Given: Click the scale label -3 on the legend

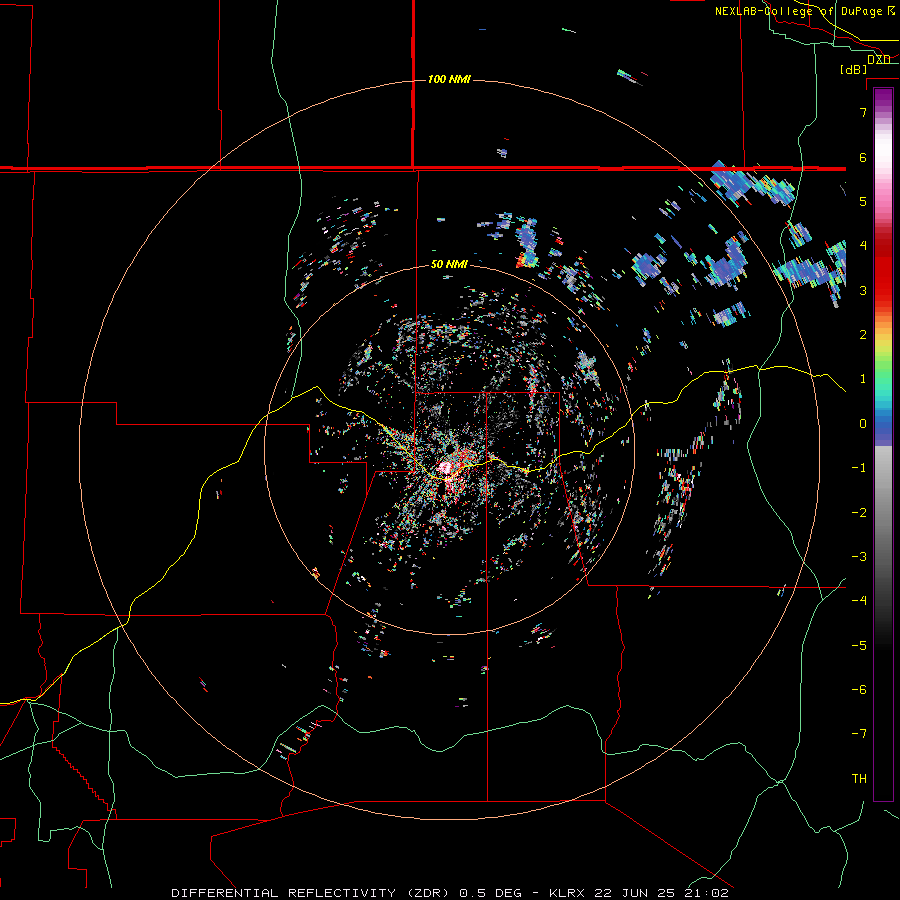Looking at the screenshot, I should (859, 556).
